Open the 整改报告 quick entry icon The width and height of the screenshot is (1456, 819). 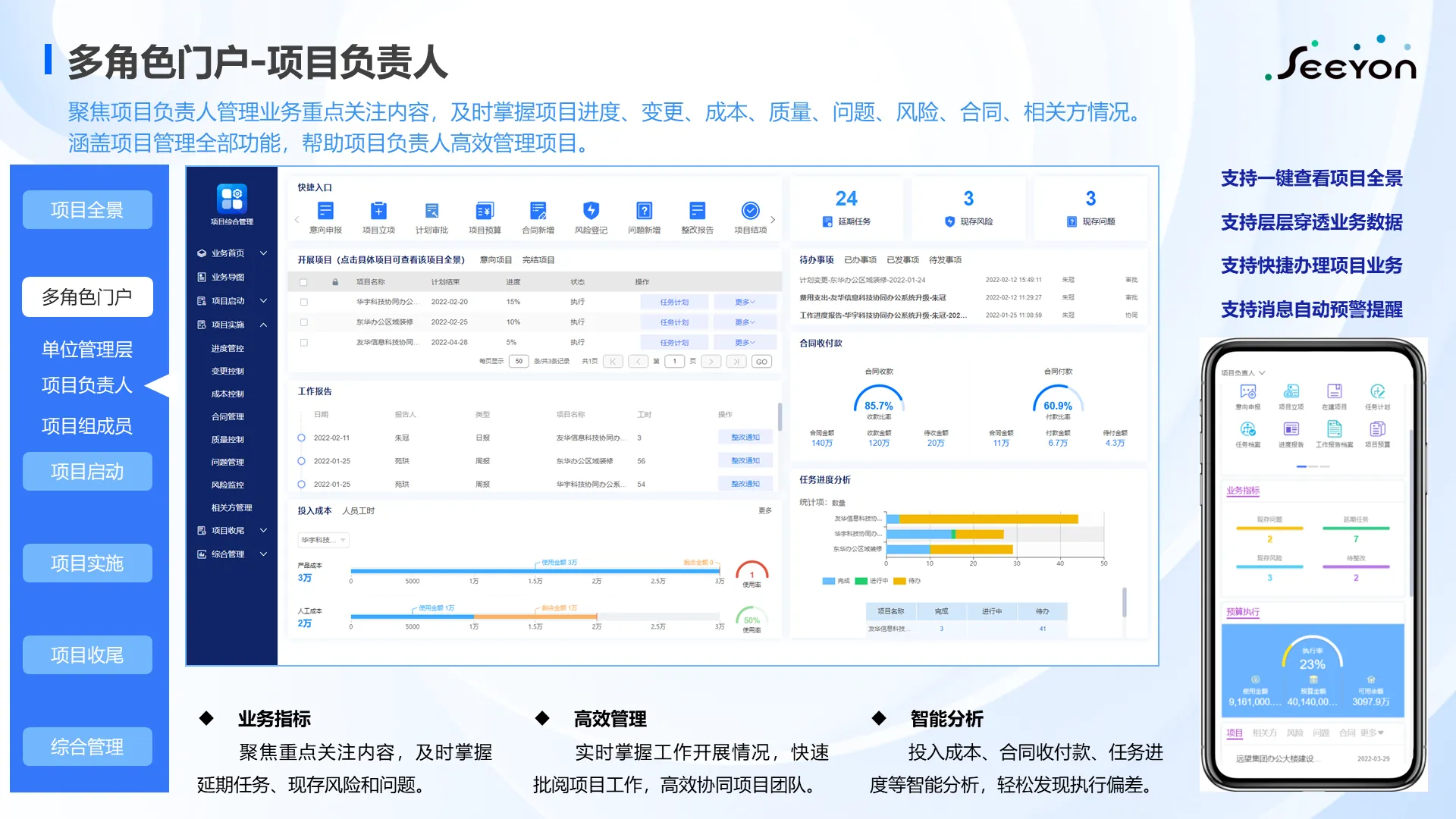pyautogui.click(x=697, y=210)
